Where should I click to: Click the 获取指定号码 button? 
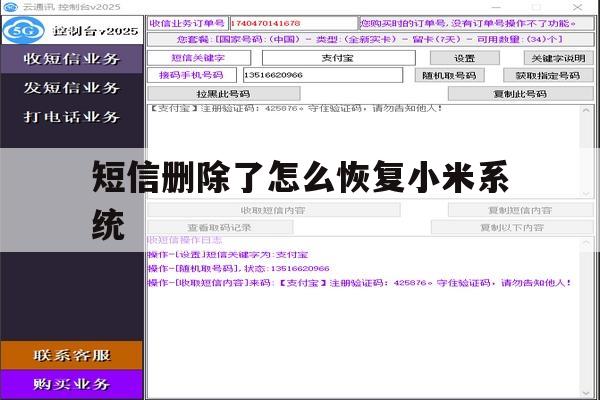[x=548, y=75]
